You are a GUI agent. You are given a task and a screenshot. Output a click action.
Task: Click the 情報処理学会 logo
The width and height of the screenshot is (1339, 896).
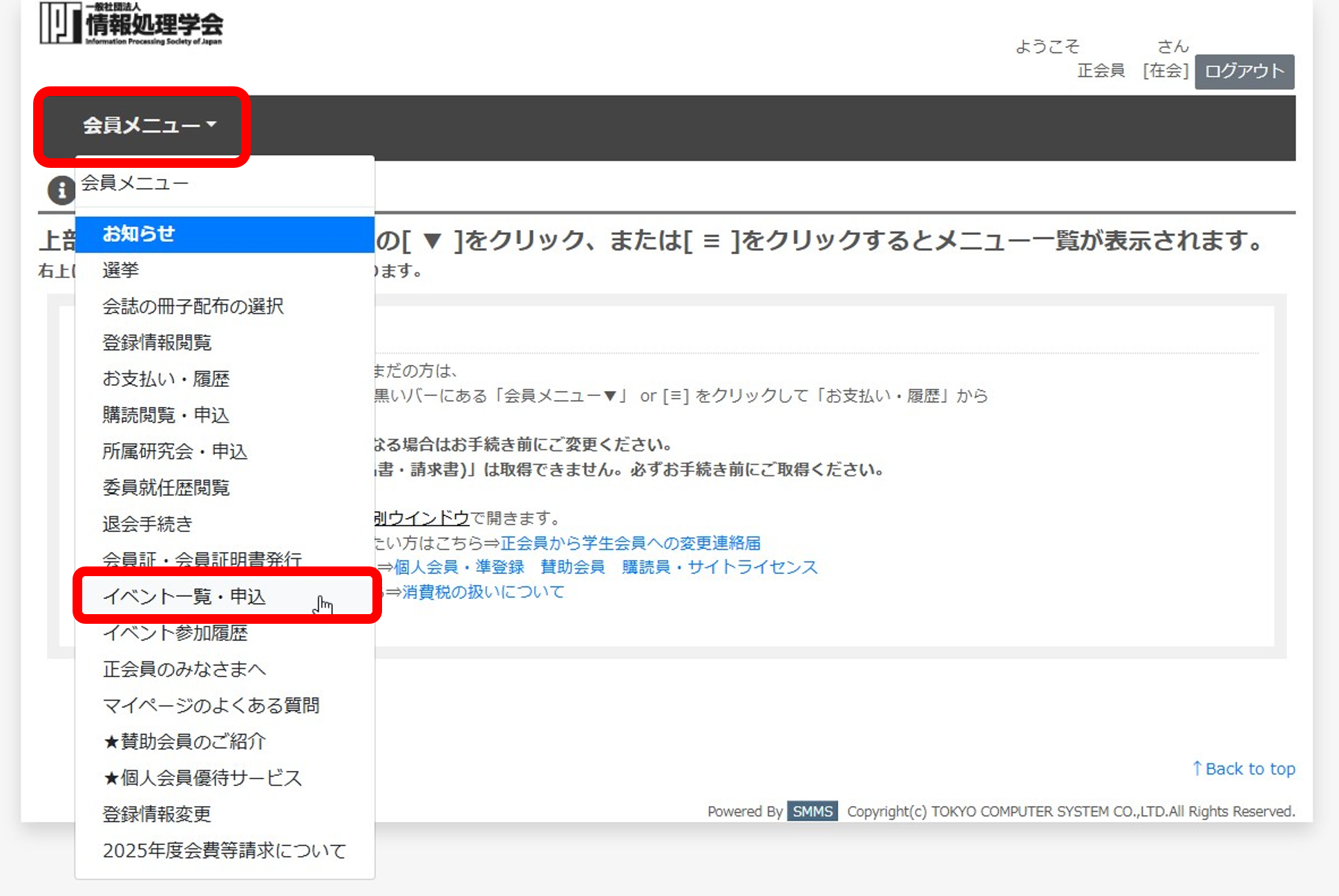point(131,24)
